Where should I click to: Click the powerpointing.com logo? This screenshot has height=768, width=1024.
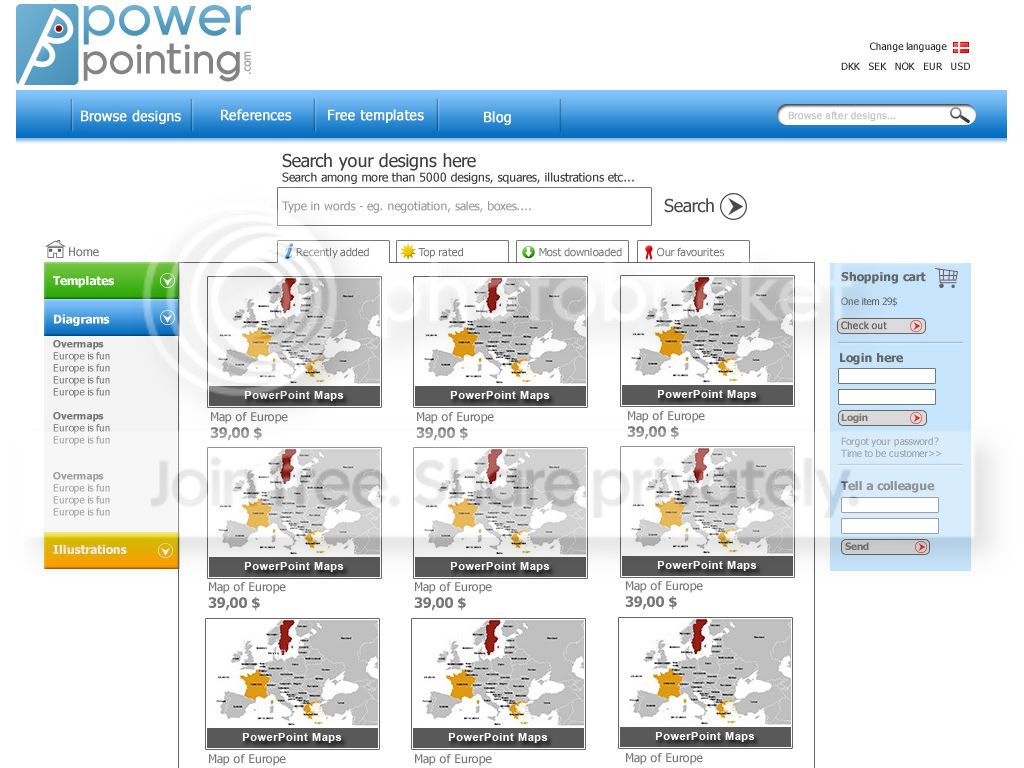pyautogui.click(x=135, y=44)
